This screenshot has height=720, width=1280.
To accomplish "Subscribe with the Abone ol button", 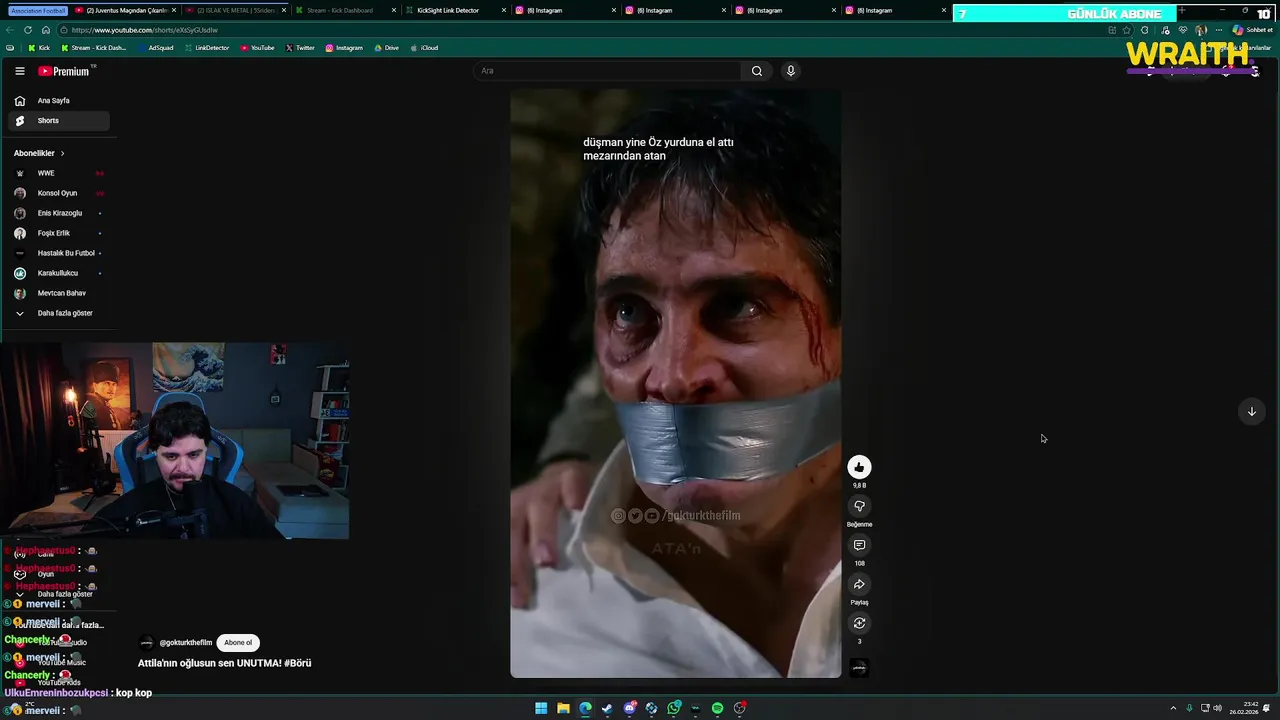I will pos(238,643).
